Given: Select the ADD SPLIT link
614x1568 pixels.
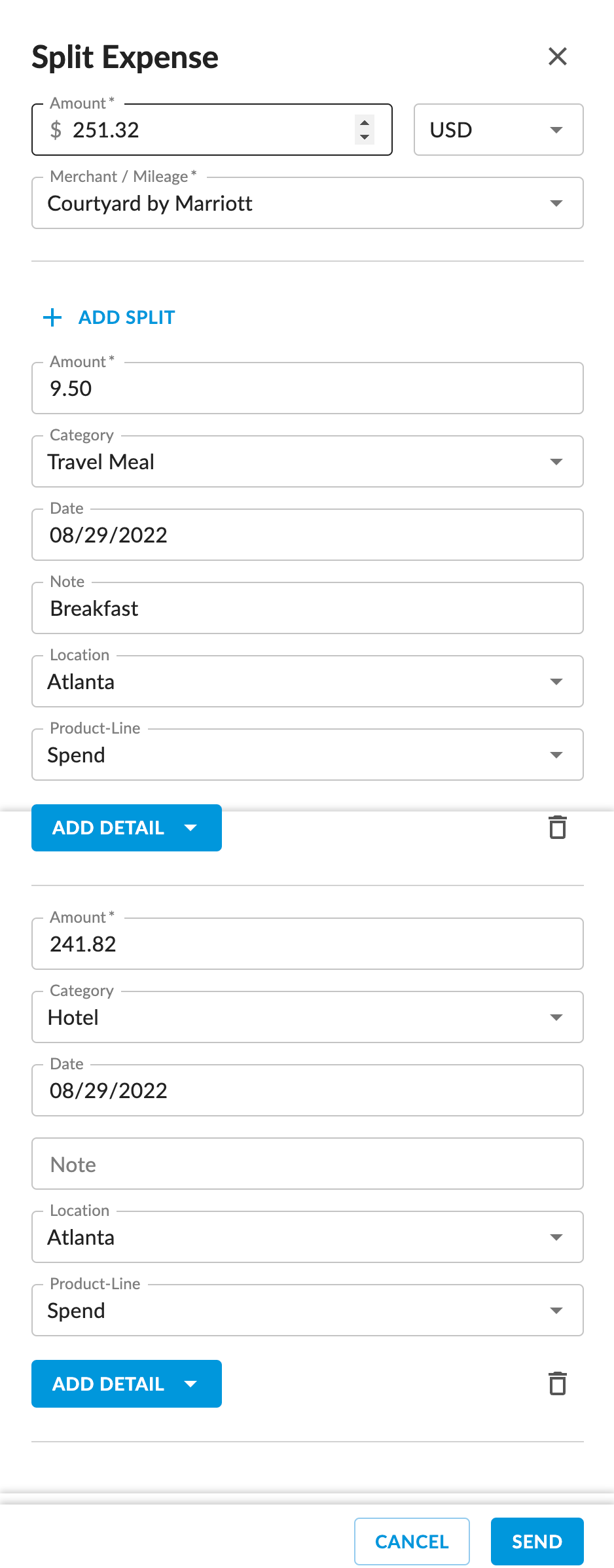Looking at the screenshot, I should click(x=126, y=317).
